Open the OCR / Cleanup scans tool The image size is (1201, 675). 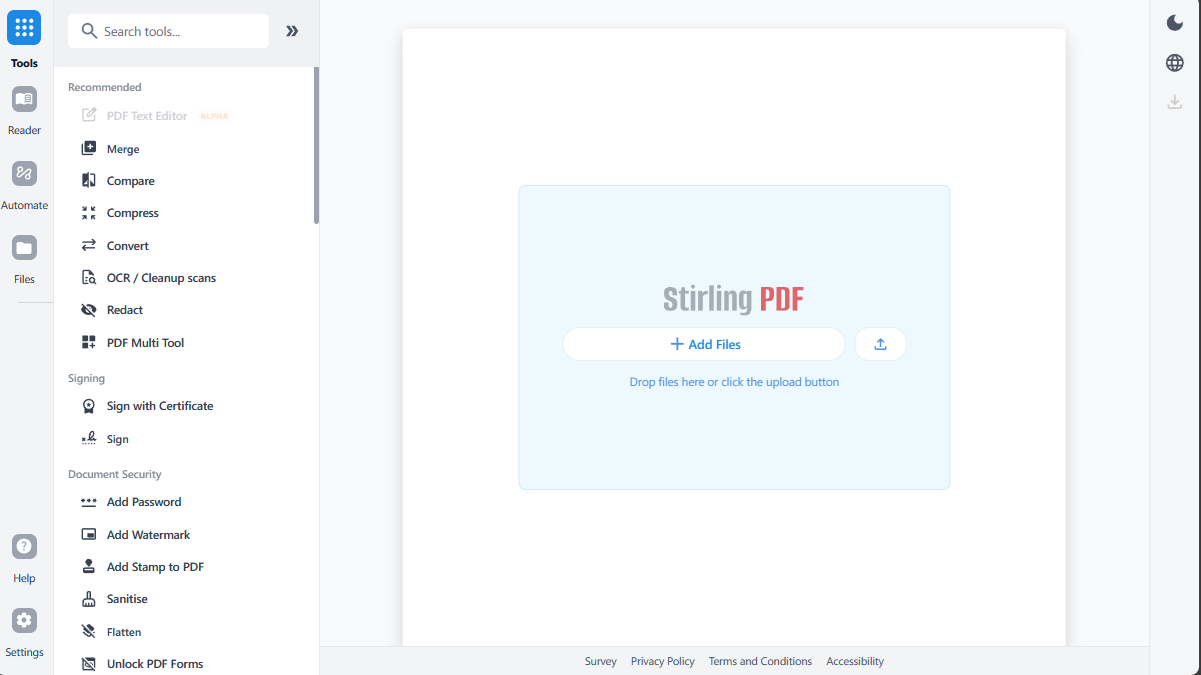(x=161, y=277)
